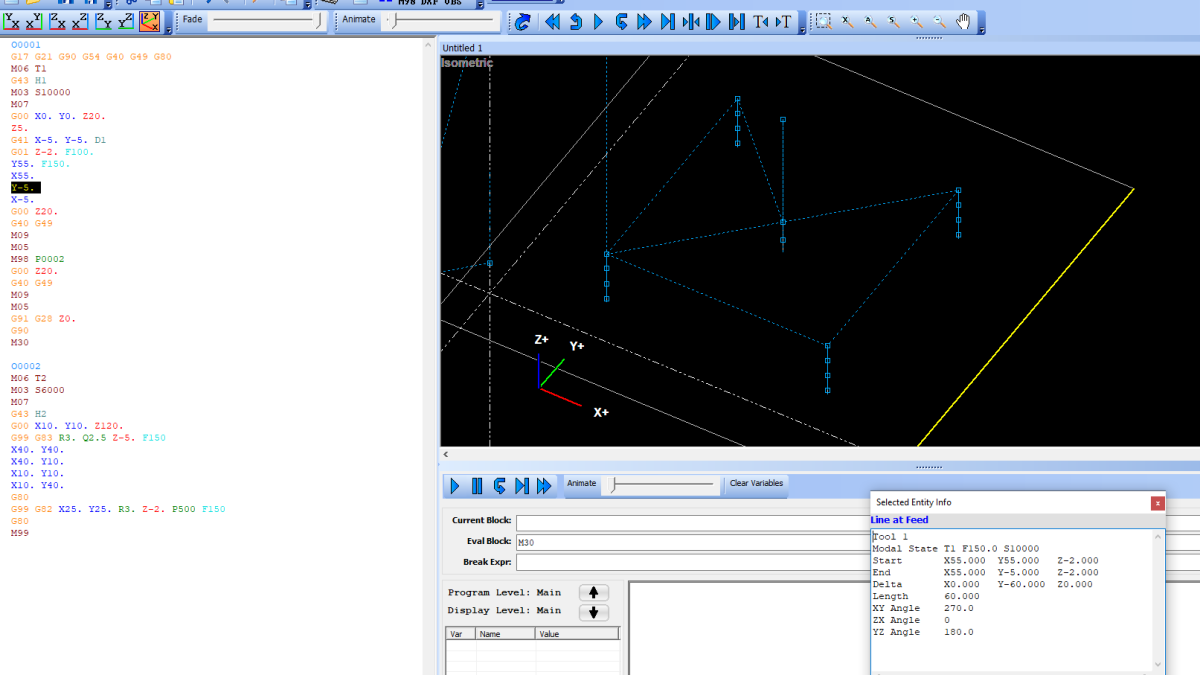Screen dimensions: 1200x675
Task: Click the next tool arrow-T icon
Action: [x=784, y=21]
